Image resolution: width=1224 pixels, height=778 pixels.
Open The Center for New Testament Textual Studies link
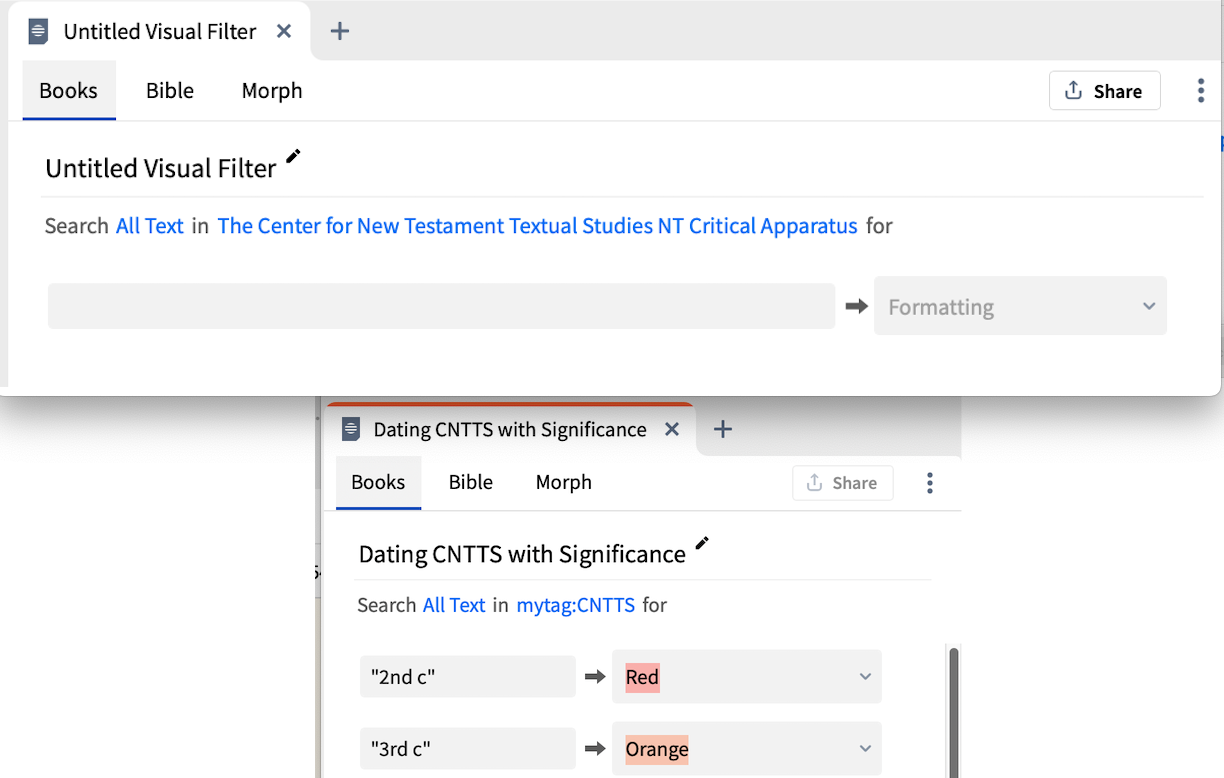tap(538, 226)
